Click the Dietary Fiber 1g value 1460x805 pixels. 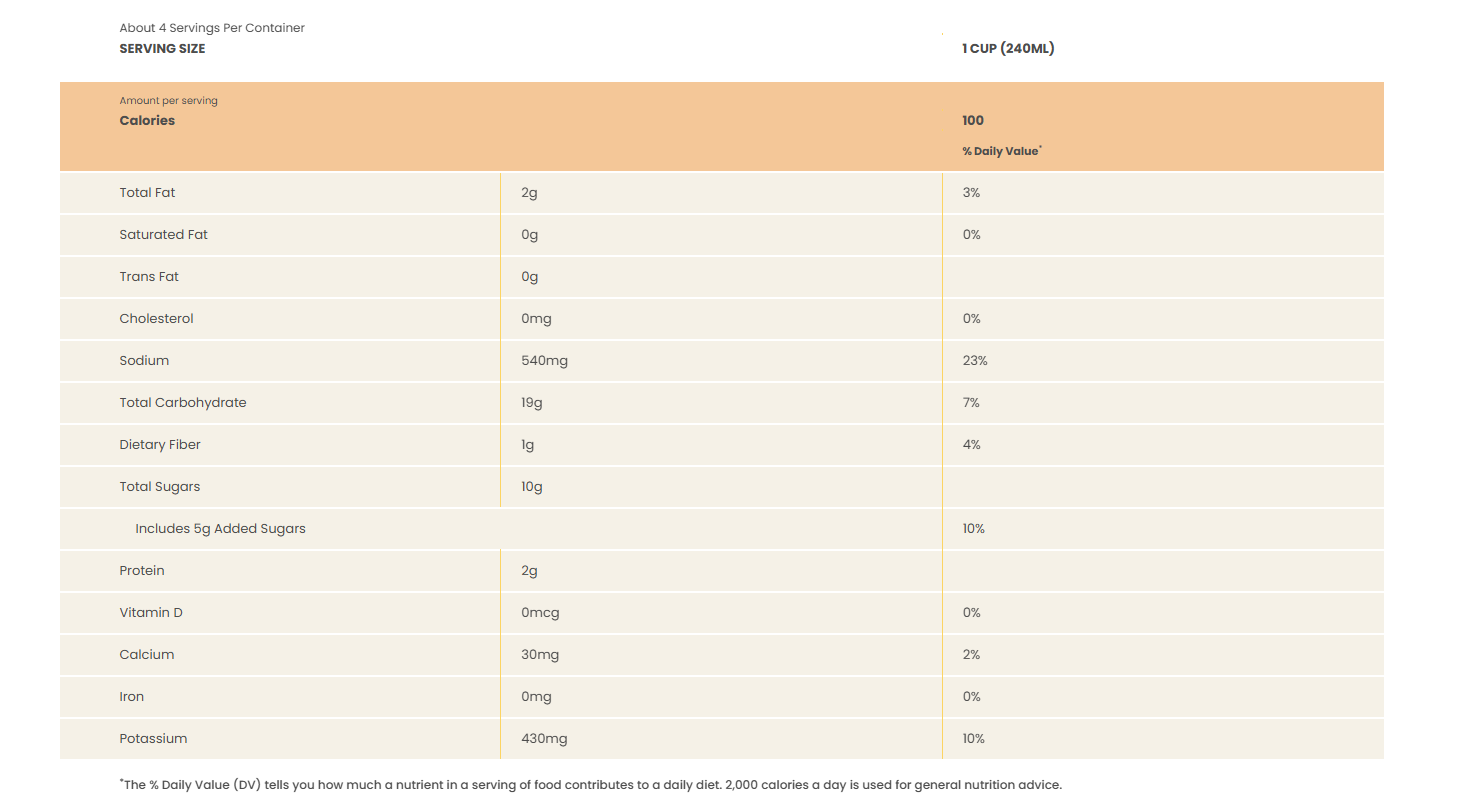pos(528,444)
